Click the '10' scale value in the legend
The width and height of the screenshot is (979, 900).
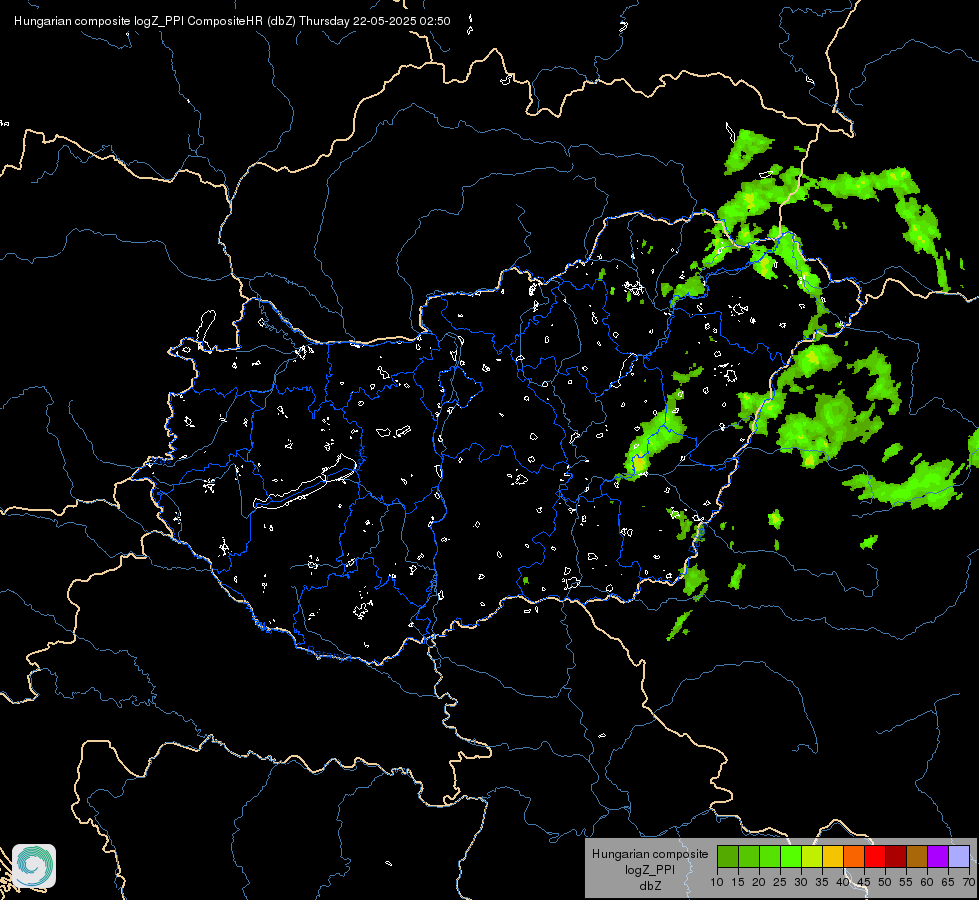(x=717, y=883)
